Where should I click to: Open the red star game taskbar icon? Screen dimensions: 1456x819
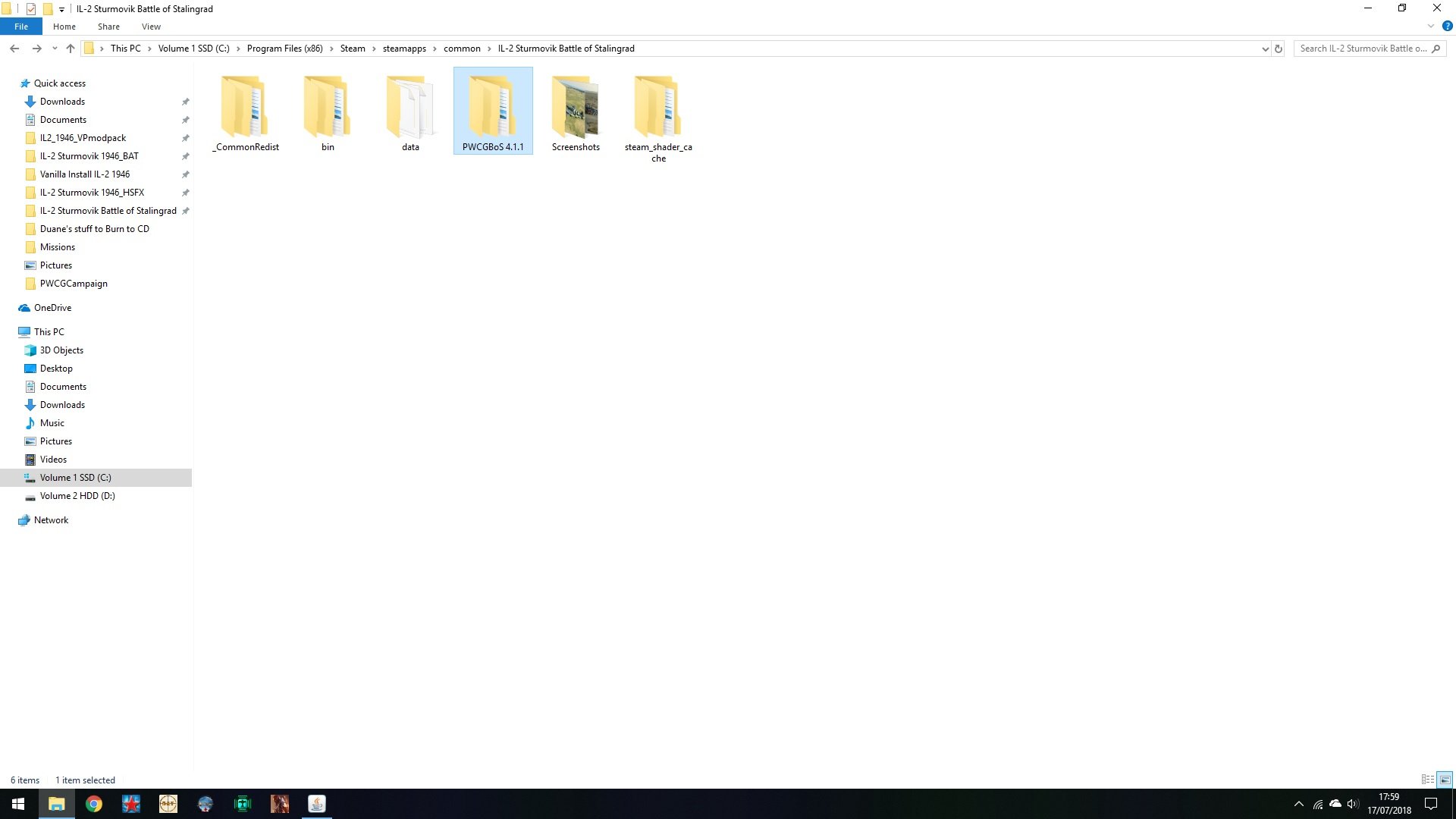click(131, 804)
